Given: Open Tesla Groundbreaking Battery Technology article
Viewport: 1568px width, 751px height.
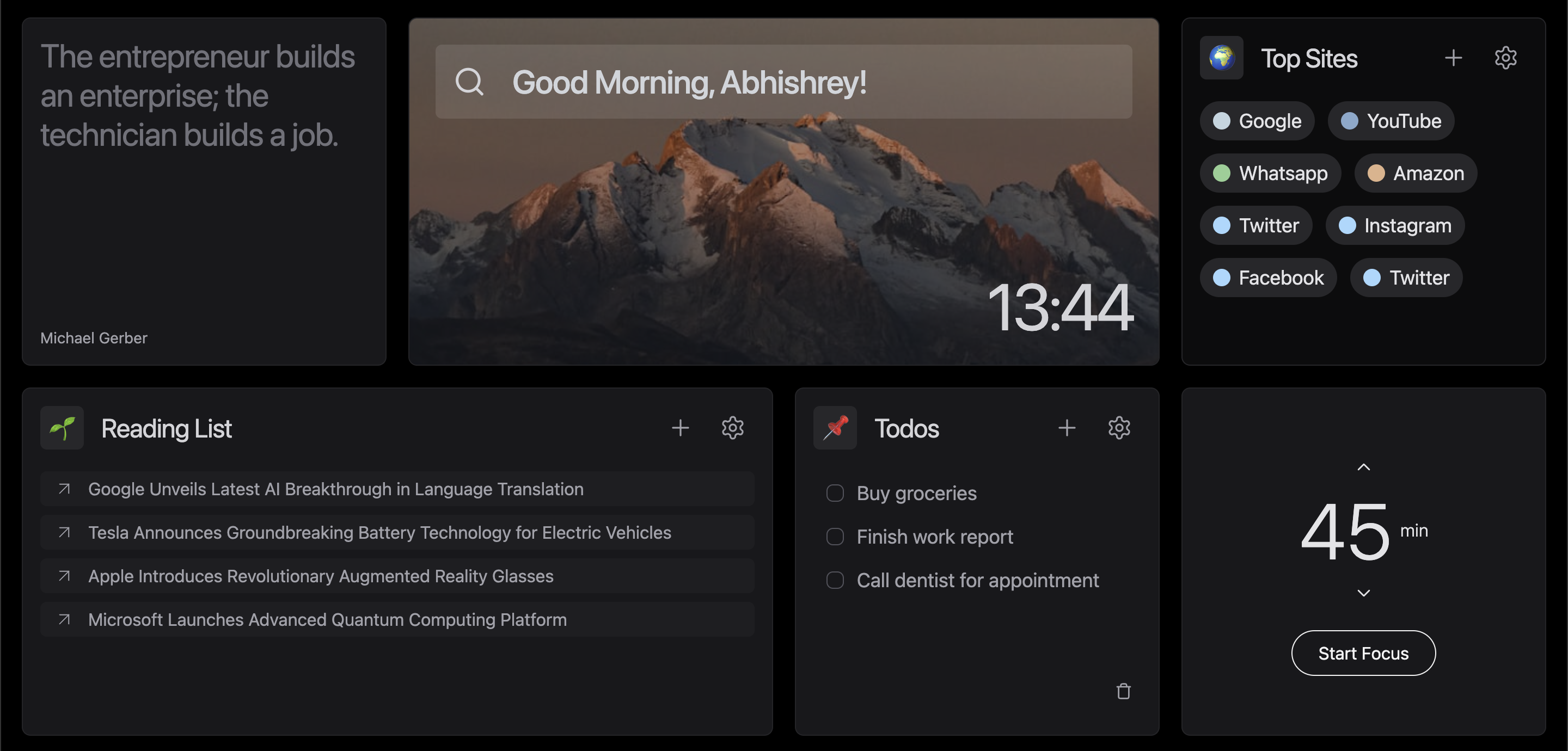Looking at the screenshot, I should tap(397, 533).
